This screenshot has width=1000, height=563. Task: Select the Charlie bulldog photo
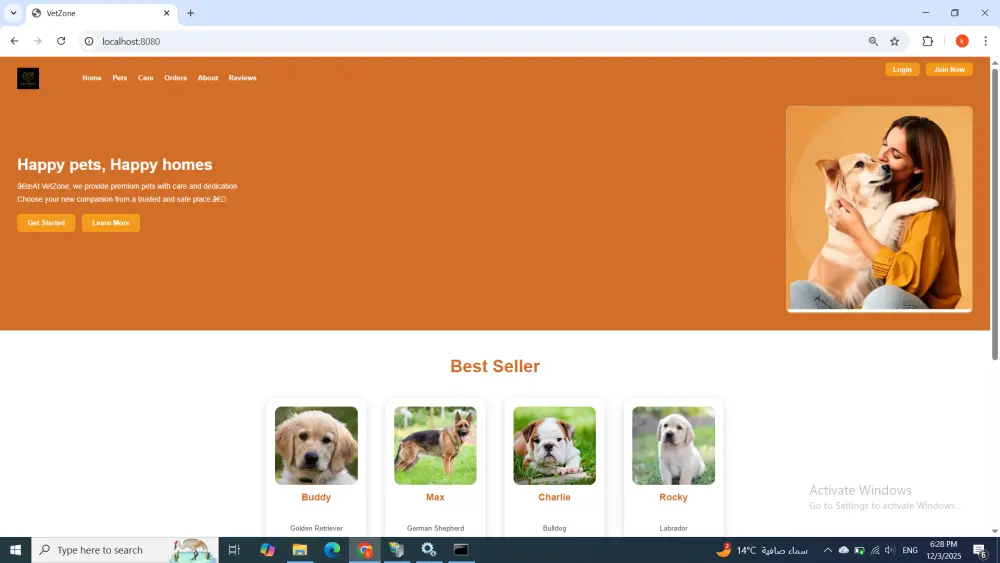[x=554, y=446]
